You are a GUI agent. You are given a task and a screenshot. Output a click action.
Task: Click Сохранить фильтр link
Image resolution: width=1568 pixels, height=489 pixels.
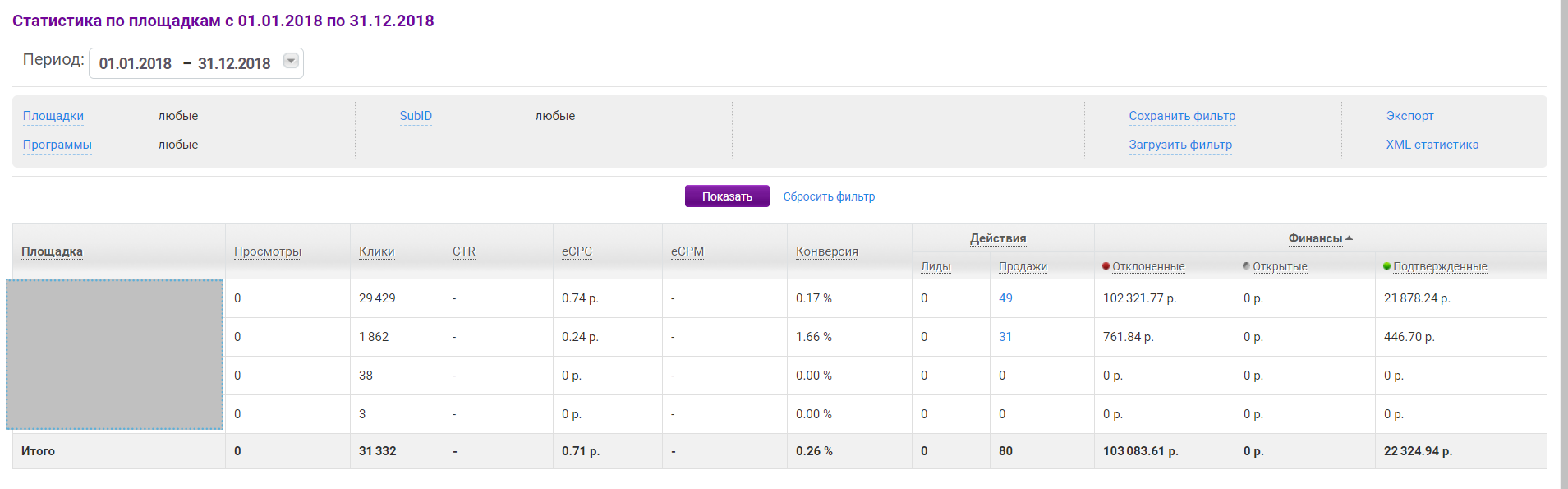click(x=1182, y=116)
